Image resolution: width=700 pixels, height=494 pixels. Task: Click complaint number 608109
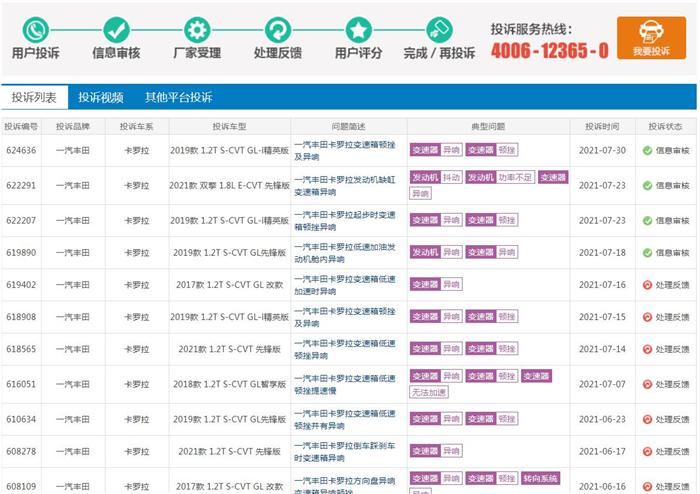coord(21,486)
